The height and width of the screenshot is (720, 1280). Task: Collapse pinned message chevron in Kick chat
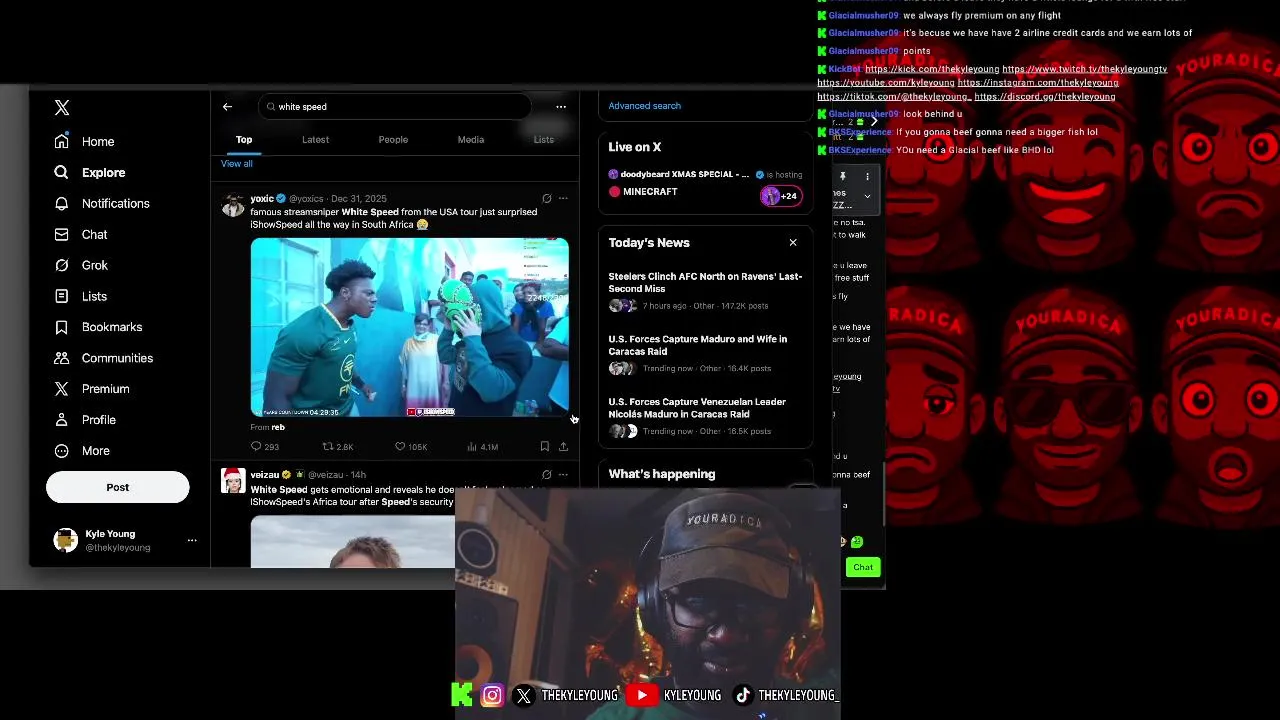coord(867,196)
